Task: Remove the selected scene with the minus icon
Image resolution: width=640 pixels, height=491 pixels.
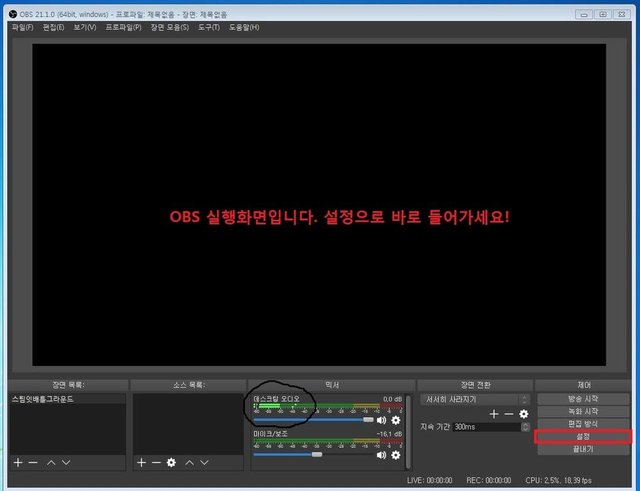Action: [33, 462]
